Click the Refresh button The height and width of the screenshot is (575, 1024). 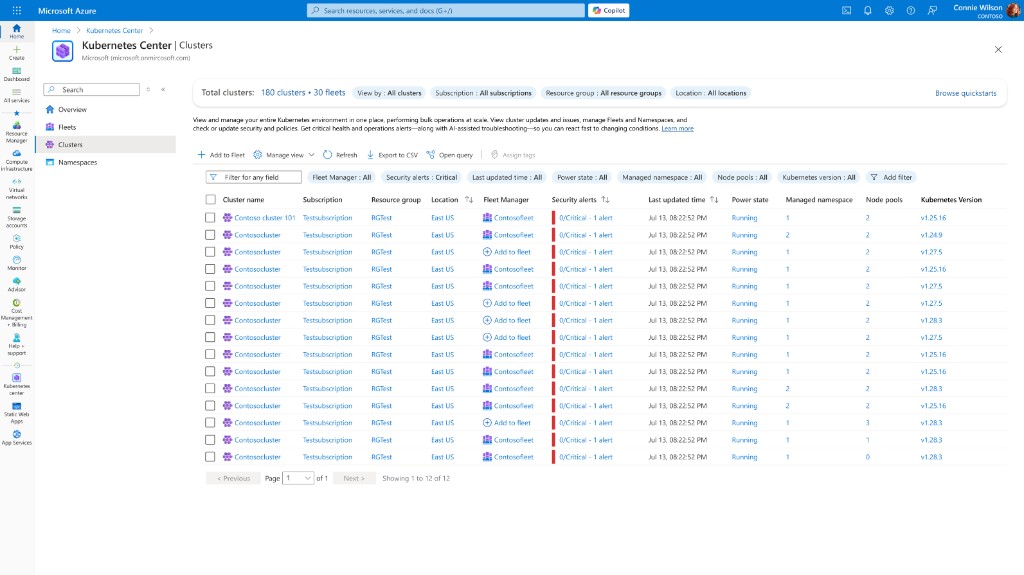click(x=340, y=155)
